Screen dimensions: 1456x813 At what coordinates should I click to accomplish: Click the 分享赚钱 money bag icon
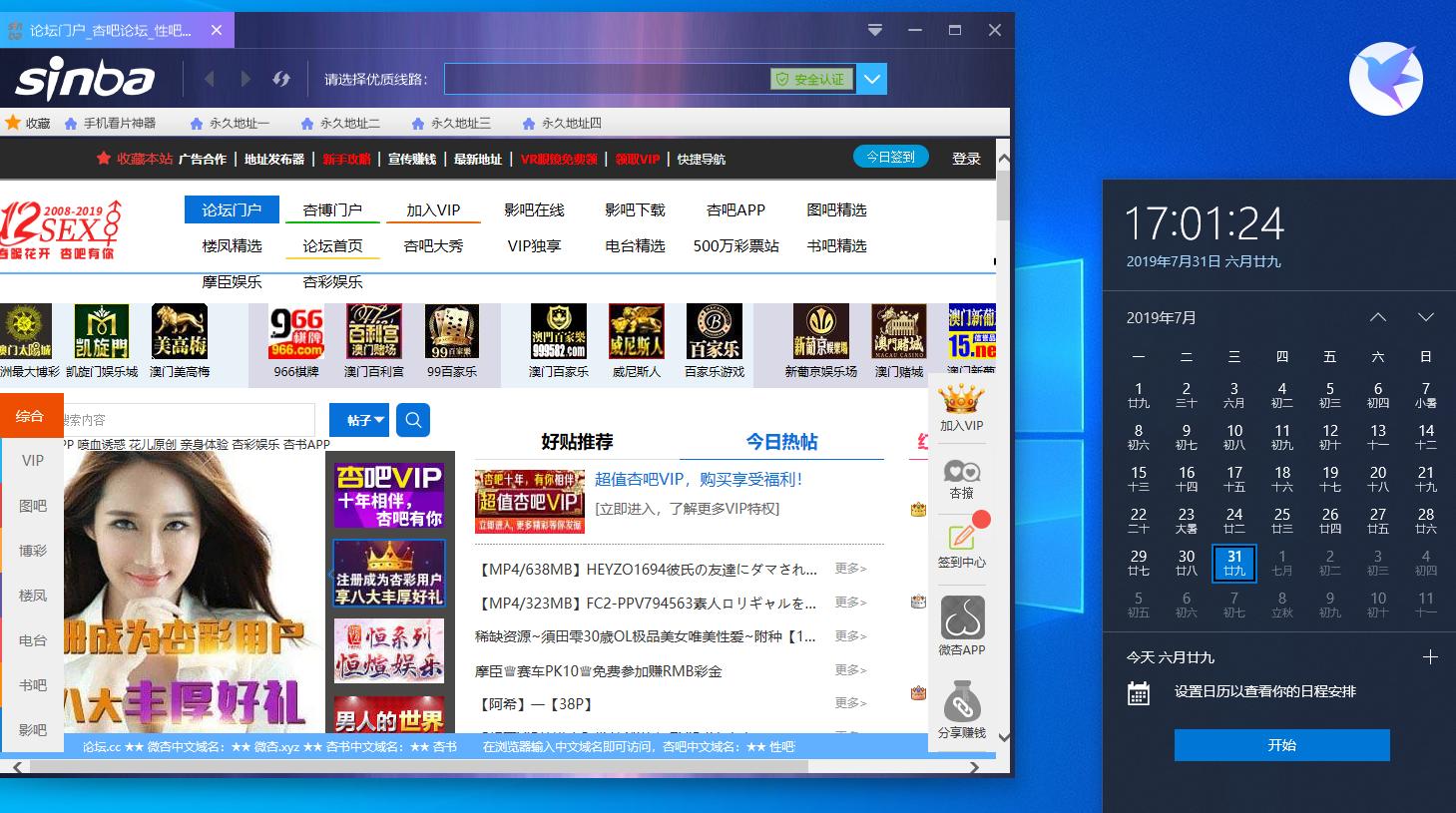point(962,709)
